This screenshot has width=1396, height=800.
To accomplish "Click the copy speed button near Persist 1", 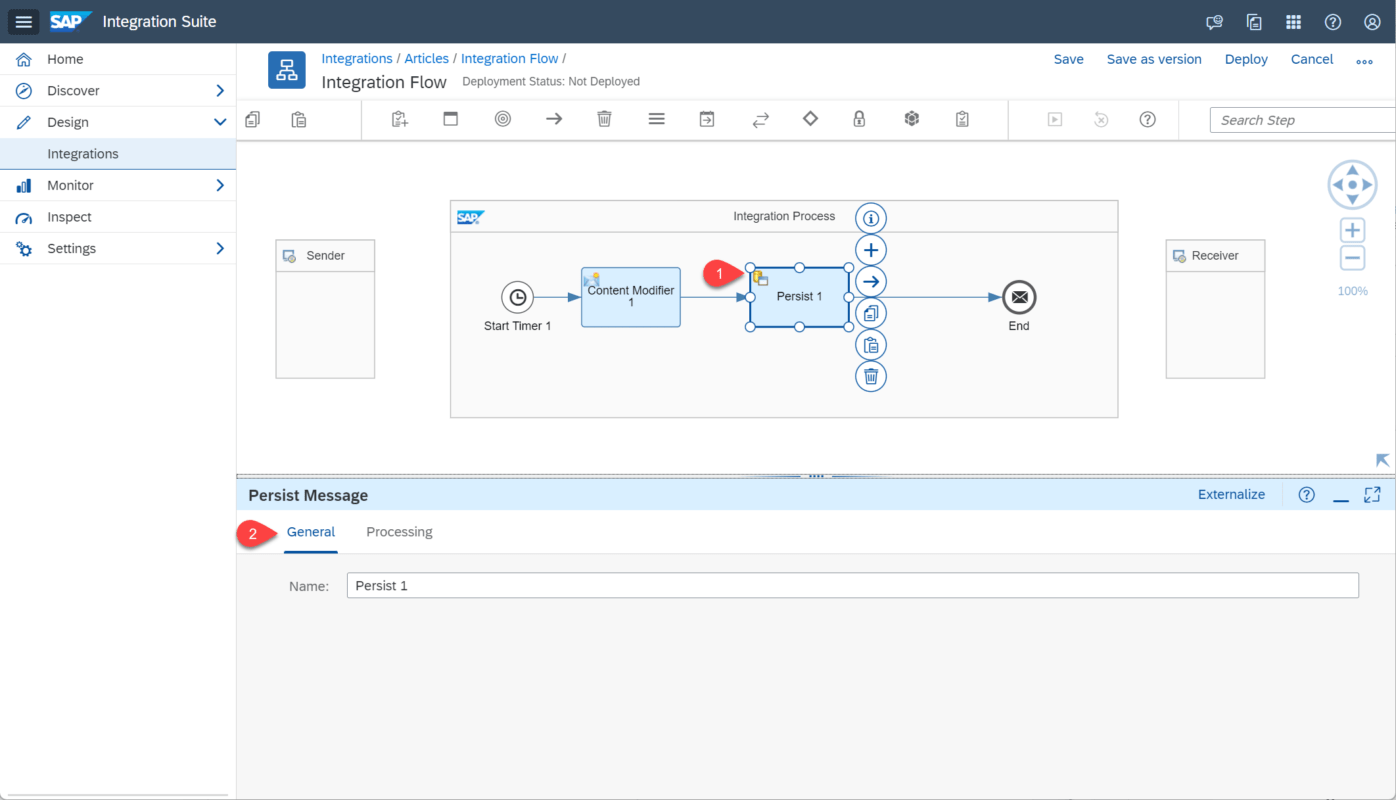I will coord(871,313).
